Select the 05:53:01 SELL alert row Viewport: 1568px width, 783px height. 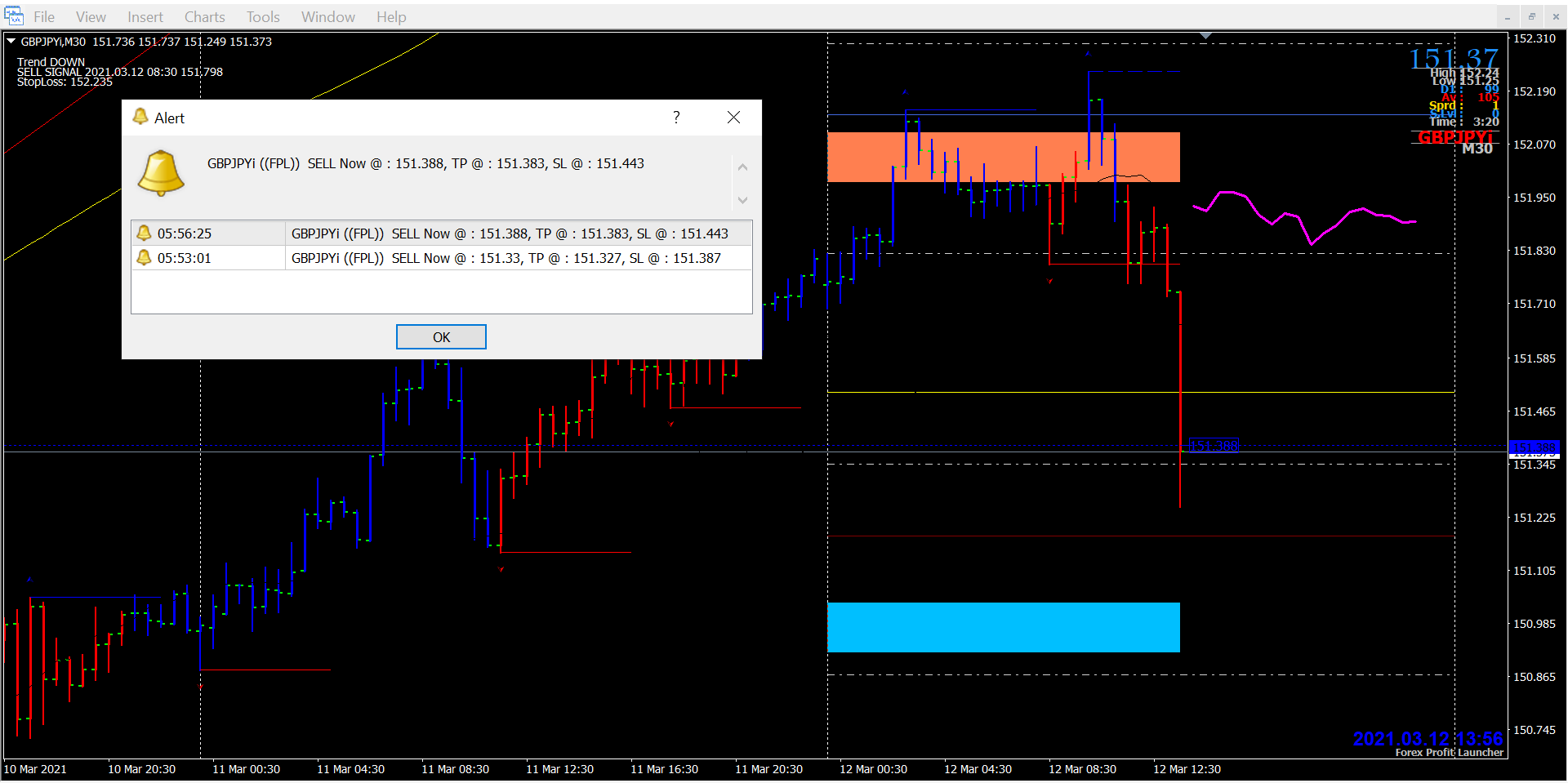click(506, 258)
